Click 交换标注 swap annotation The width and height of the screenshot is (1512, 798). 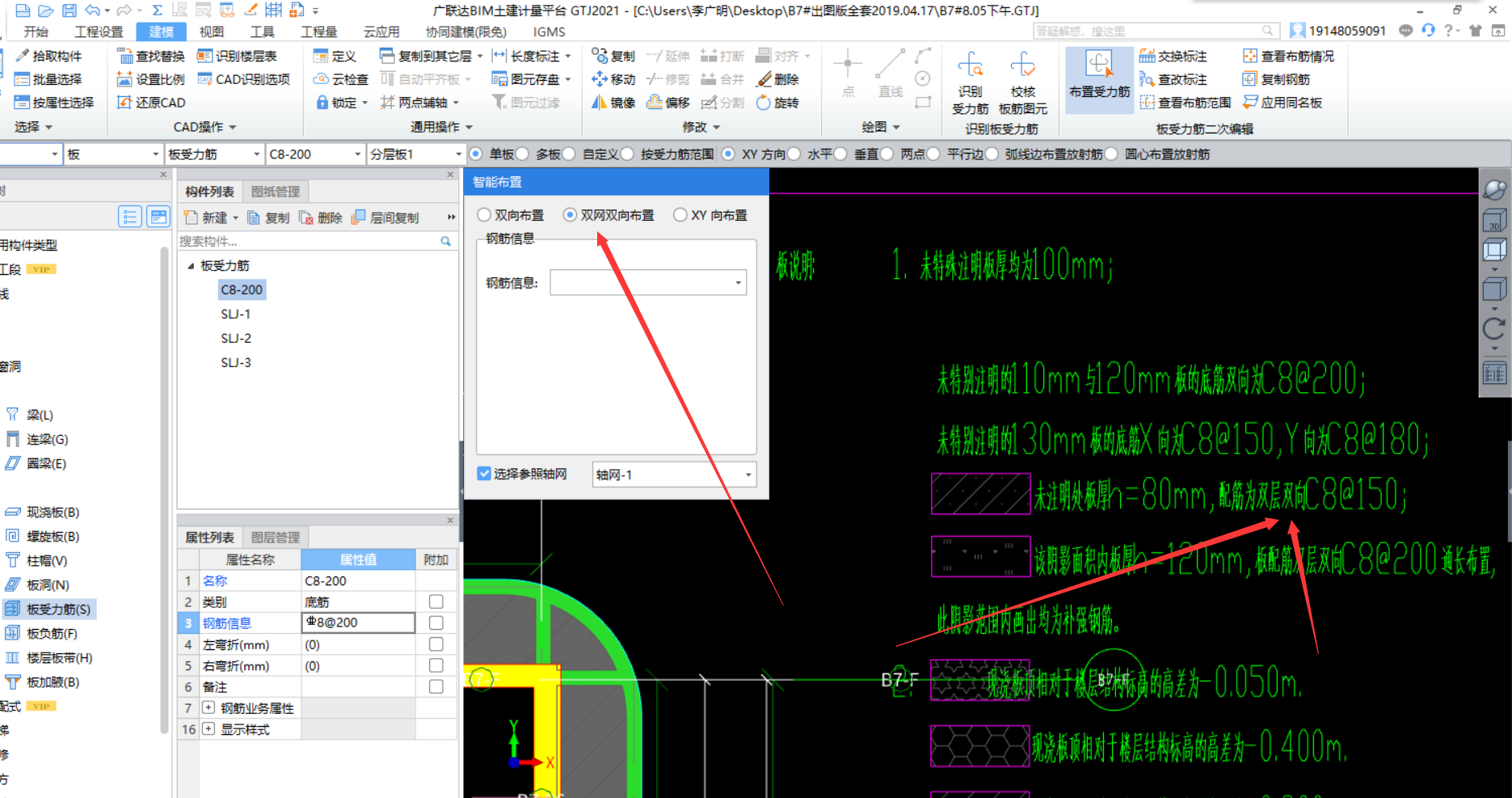pos(1173,56)
